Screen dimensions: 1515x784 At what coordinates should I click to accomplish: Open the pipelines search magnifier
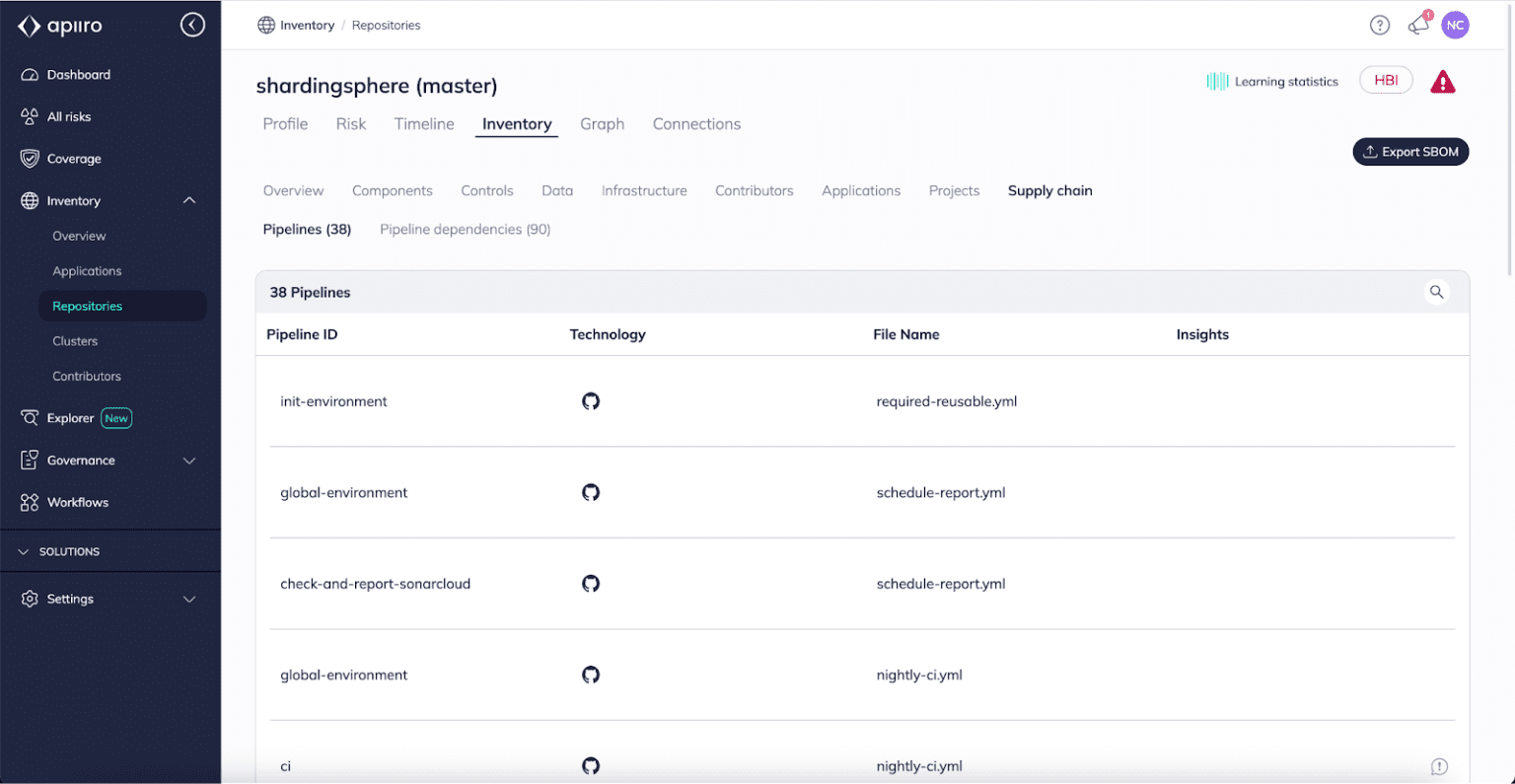1436,292
